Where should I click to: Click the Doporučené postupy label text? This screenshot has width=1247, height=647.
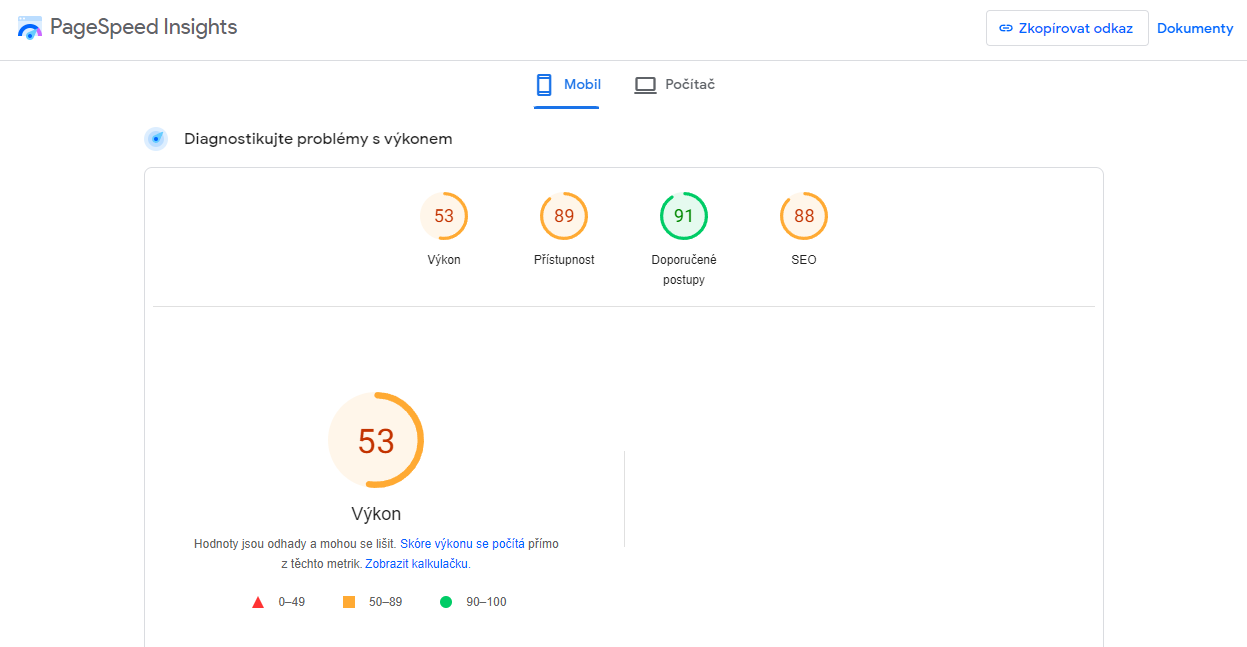pos(684,270)
